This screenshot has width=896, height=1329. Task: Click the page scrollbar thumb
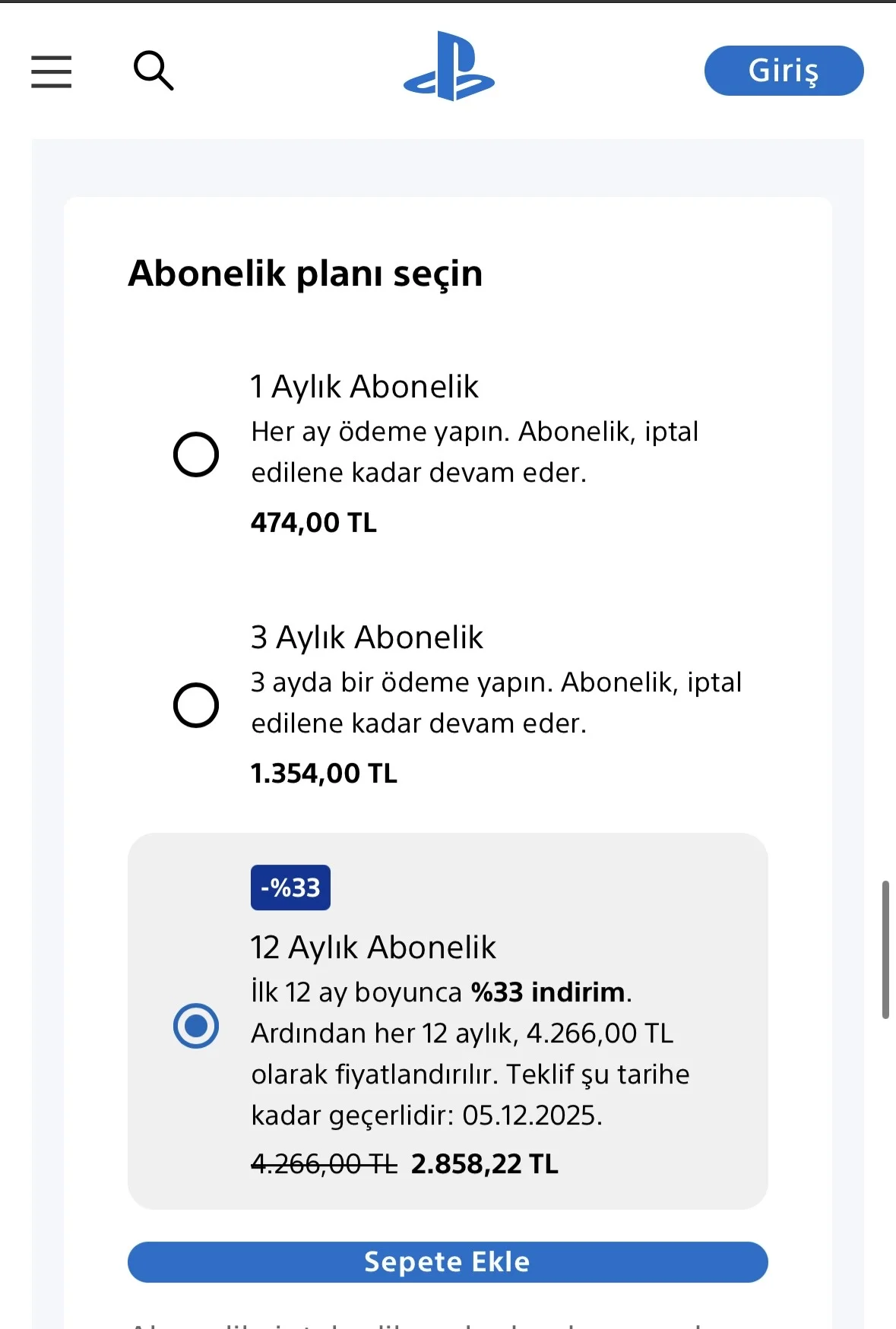(885, 949)
